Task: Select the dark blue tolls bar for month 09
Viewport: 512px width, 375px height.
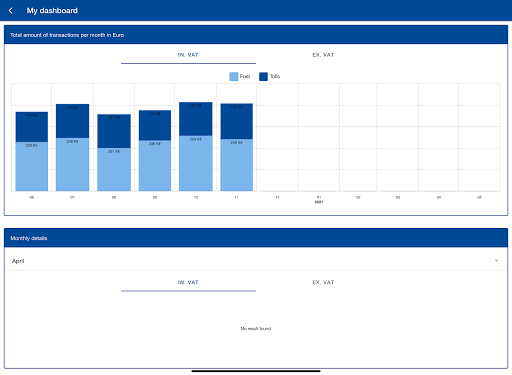Action: 155,125
